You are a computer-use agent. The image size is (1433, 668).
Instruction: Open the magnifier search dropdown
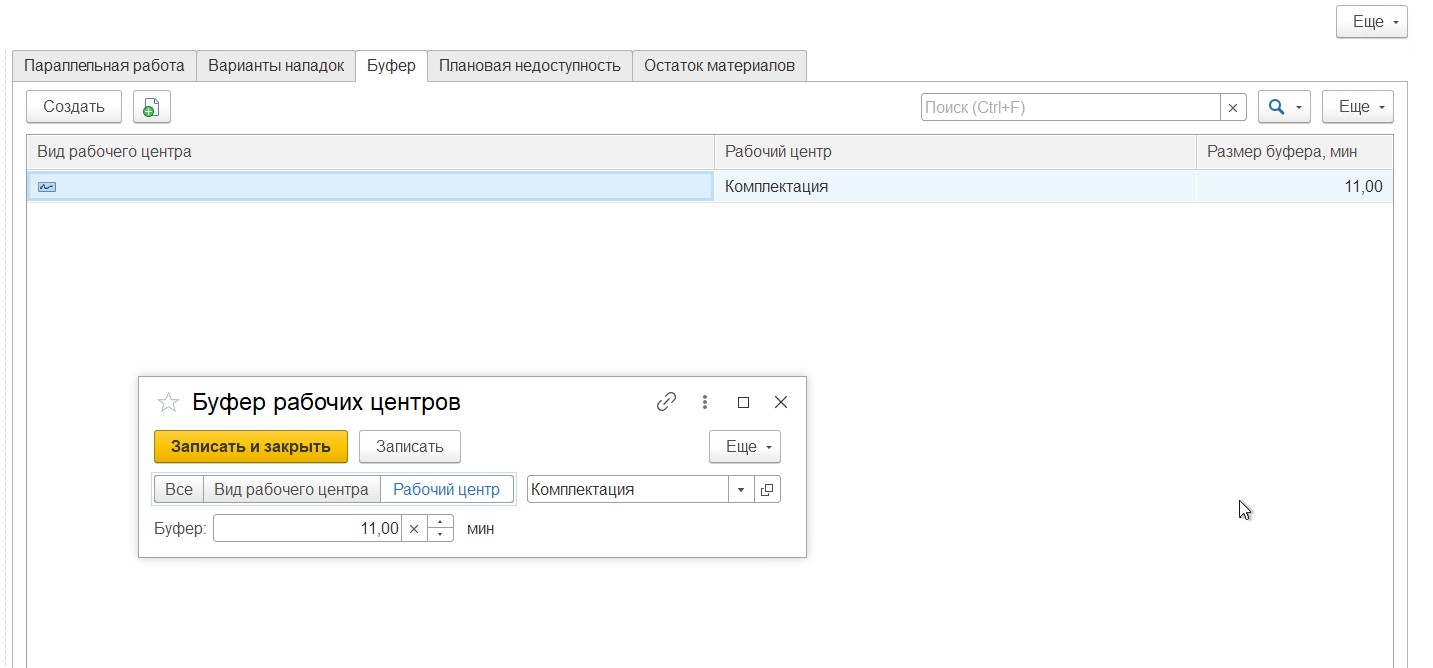1284,107
